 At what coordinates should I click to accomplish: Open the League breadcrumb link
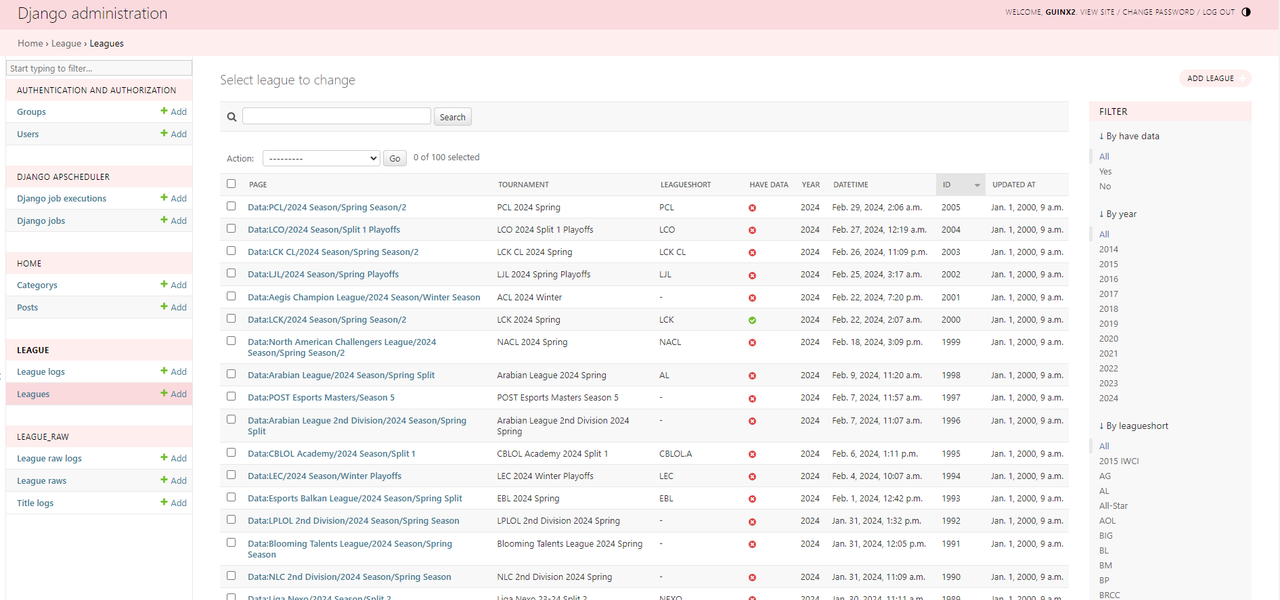tap(66, 44)
